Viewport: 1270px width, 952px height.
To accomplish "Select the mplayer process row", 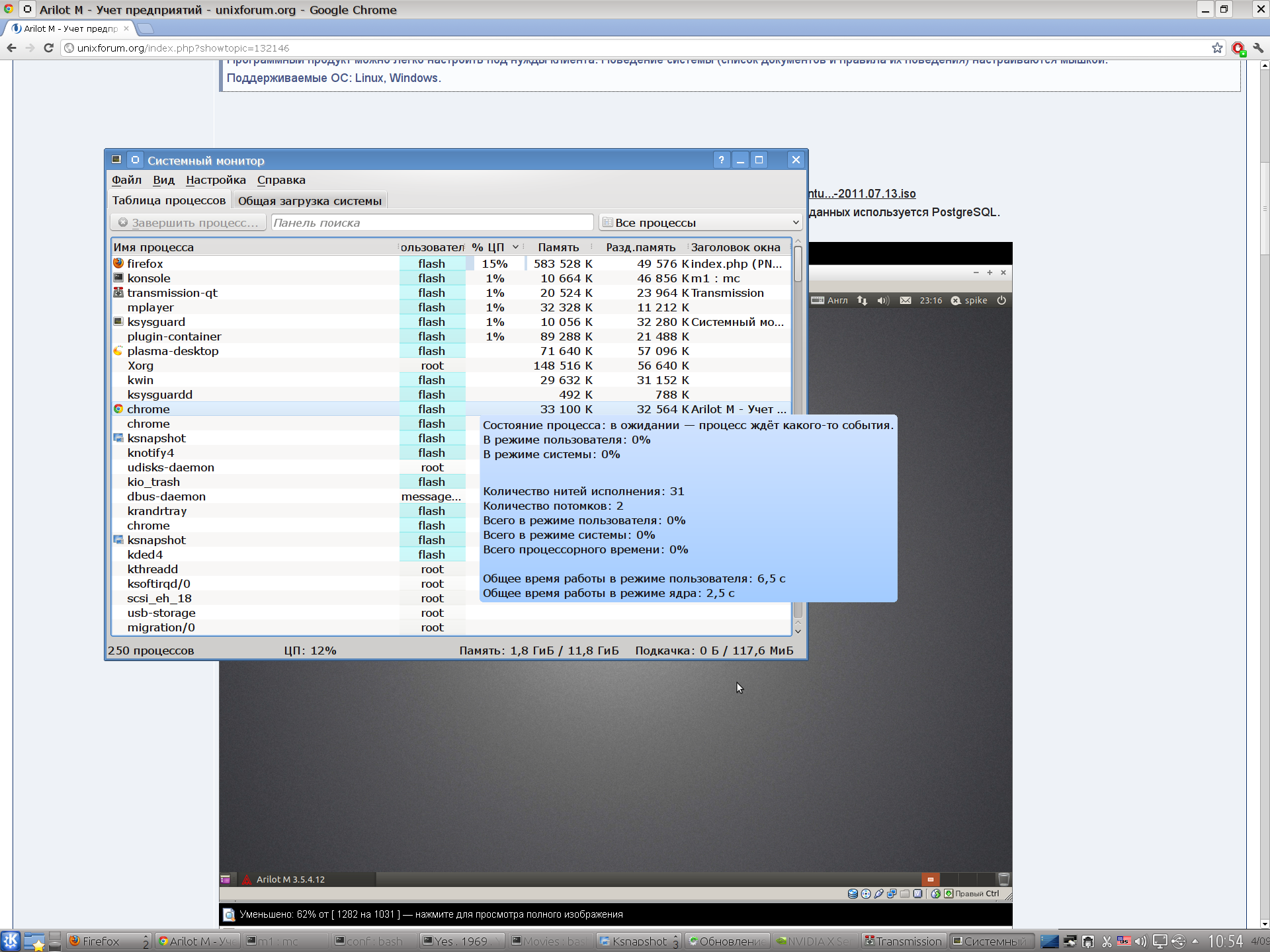I will [451, 307].
